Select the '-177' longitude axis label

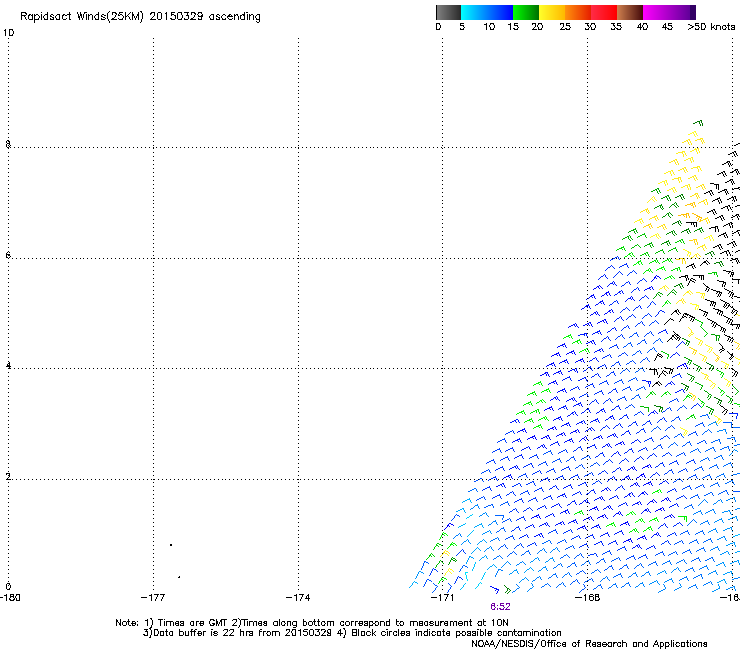pyautogui.click(x=153, y=598)
